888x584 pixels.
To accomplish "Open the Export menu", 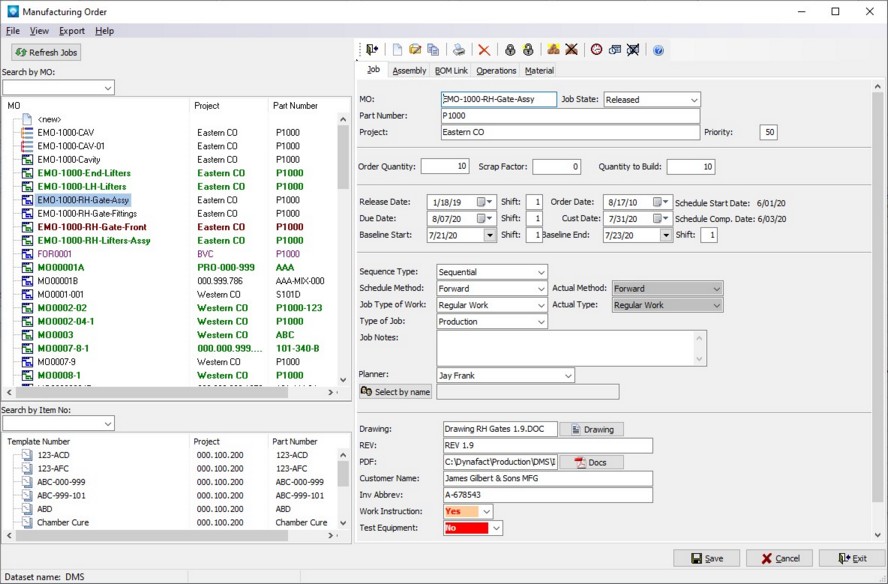I will (72, 31).
